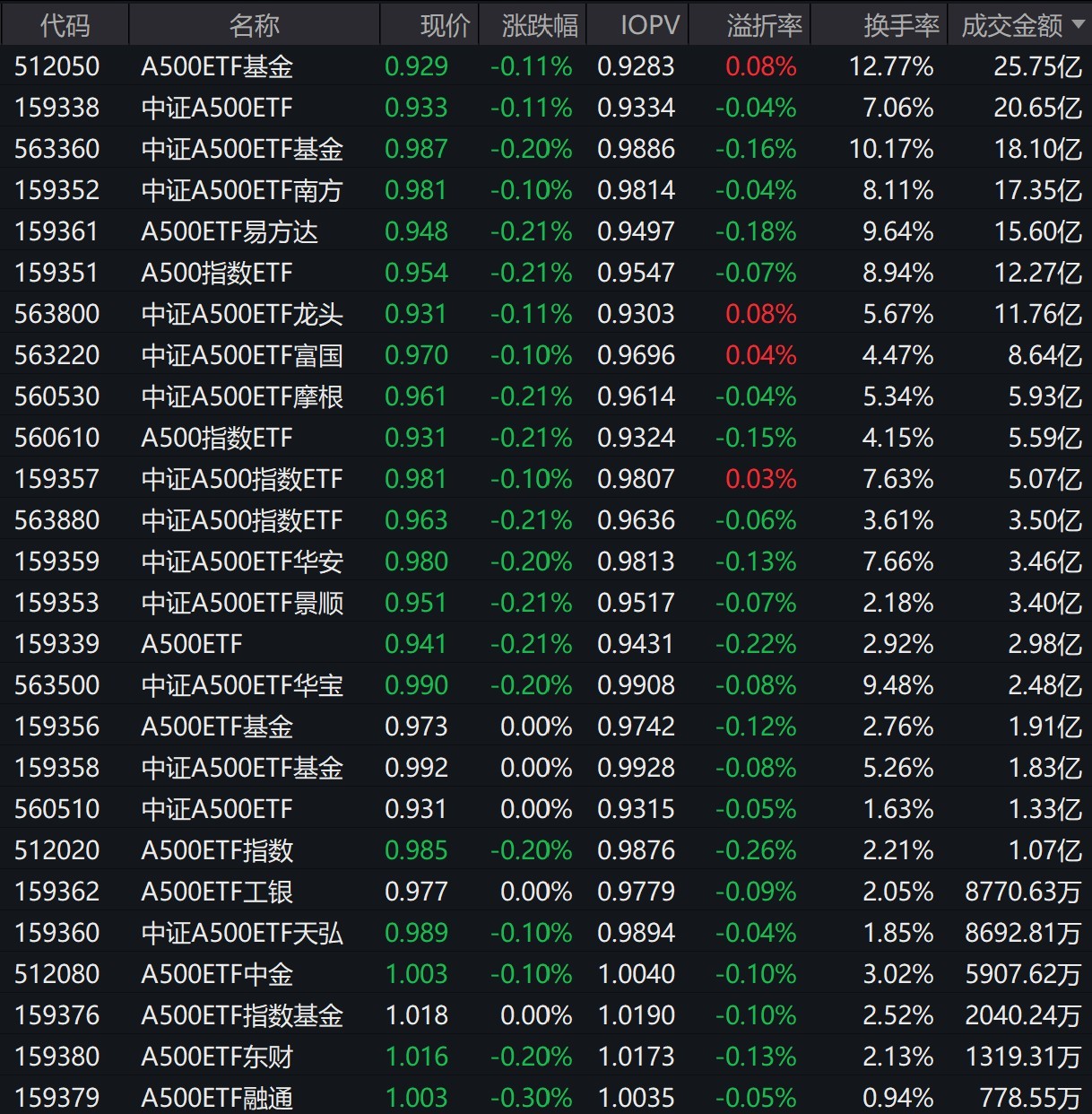
Task: Select A500ETF工银 fund
Action: tap(217, 892)
